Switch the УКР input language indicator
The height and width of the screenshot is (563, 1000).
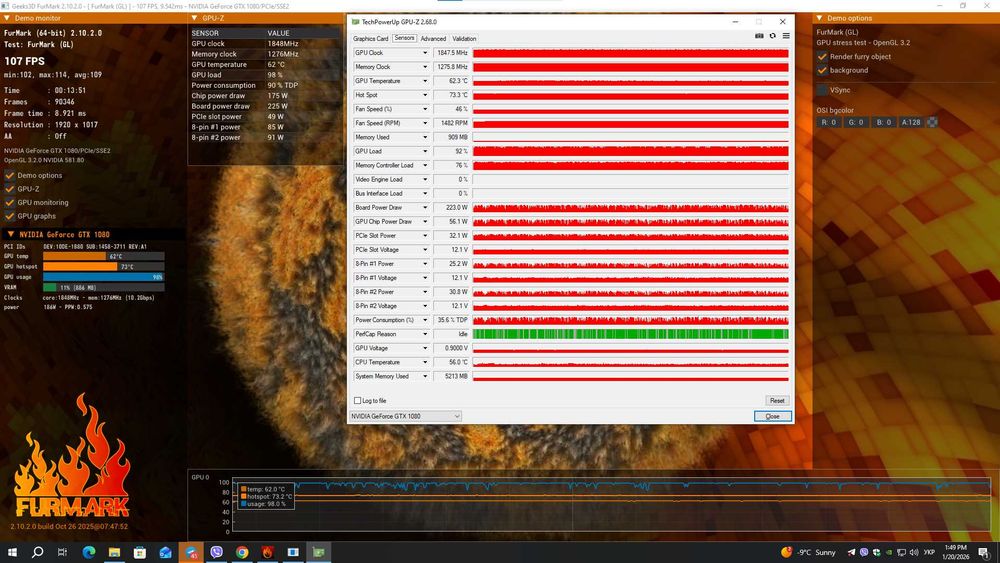coord(929,552)
